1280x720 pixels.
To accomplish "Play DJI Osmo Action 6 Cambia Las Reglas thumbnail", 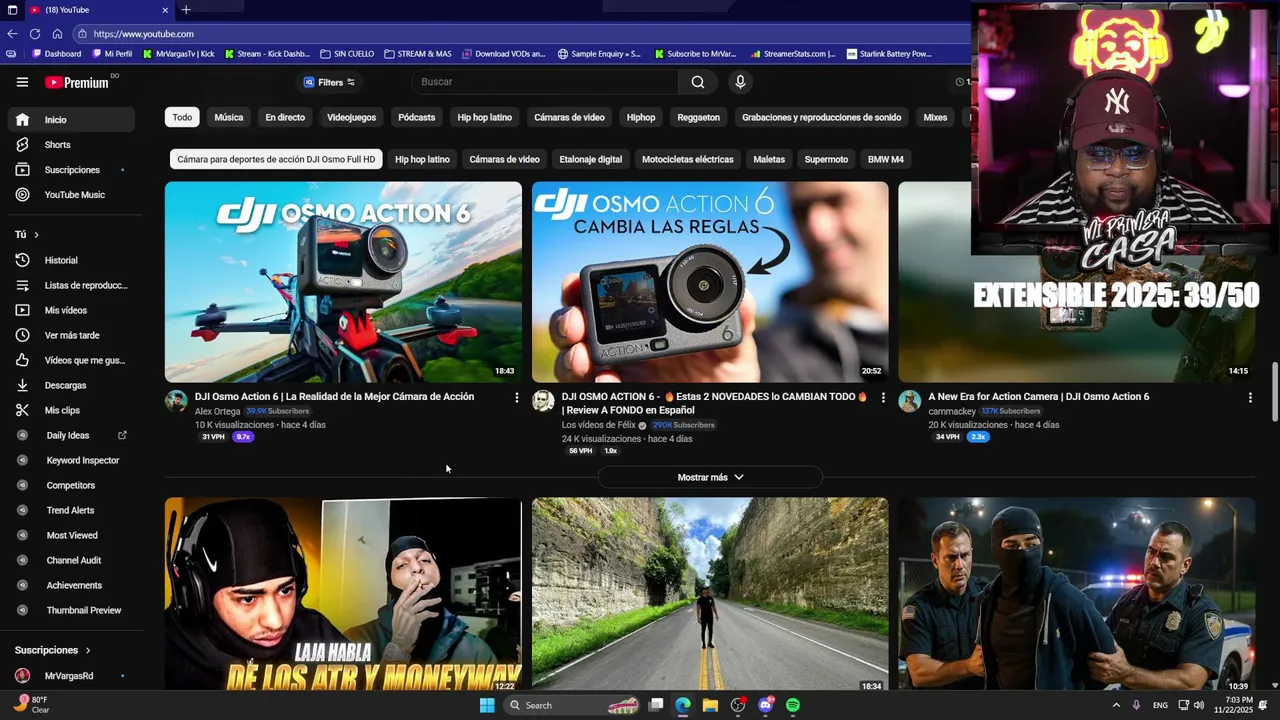I will 710,281.
